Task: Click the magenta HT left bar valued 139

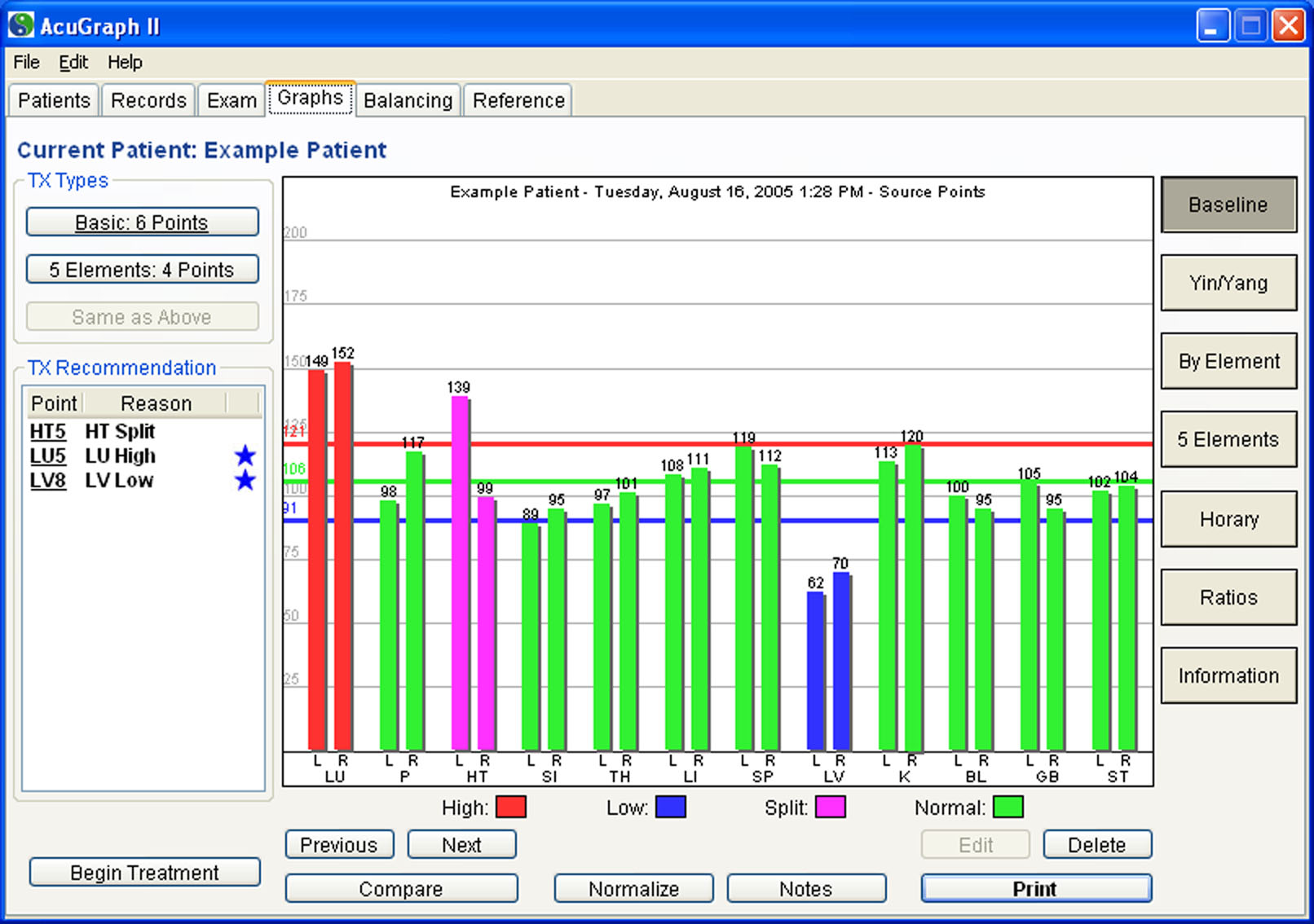Action: 461,574
